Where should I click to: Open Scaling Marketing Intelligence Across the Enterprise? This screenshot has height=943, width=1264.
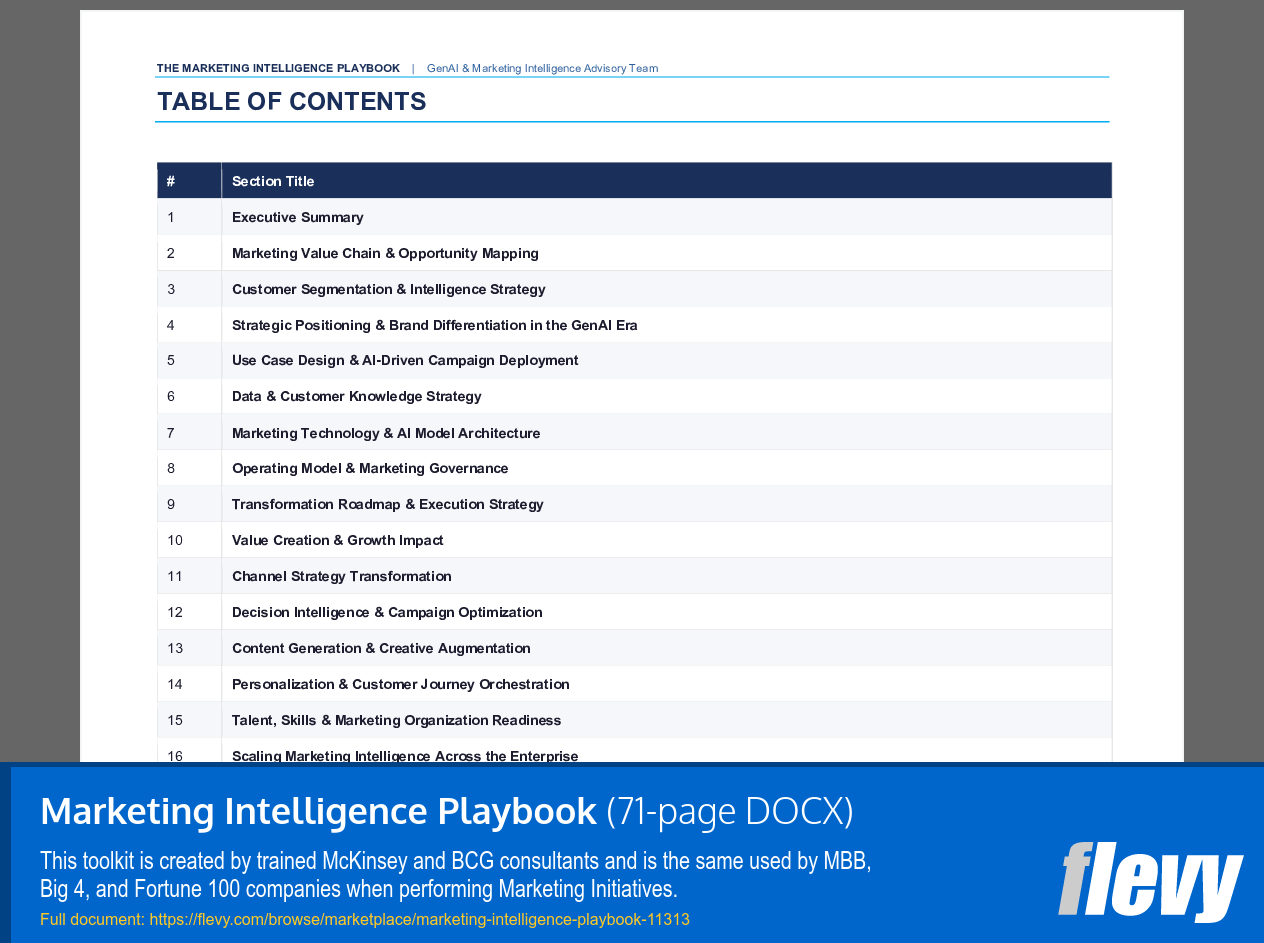tap(404, 756)
